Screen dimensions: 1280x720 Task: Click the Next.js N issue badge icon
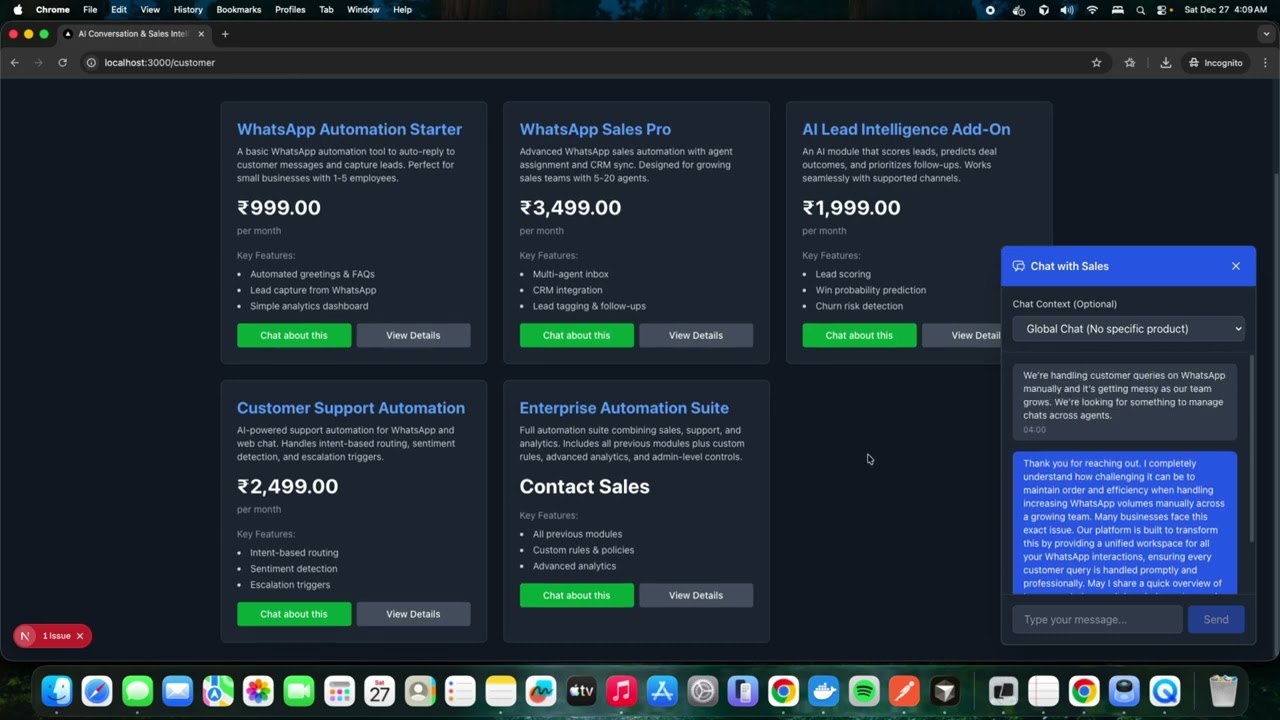click(x=25, y=636)
